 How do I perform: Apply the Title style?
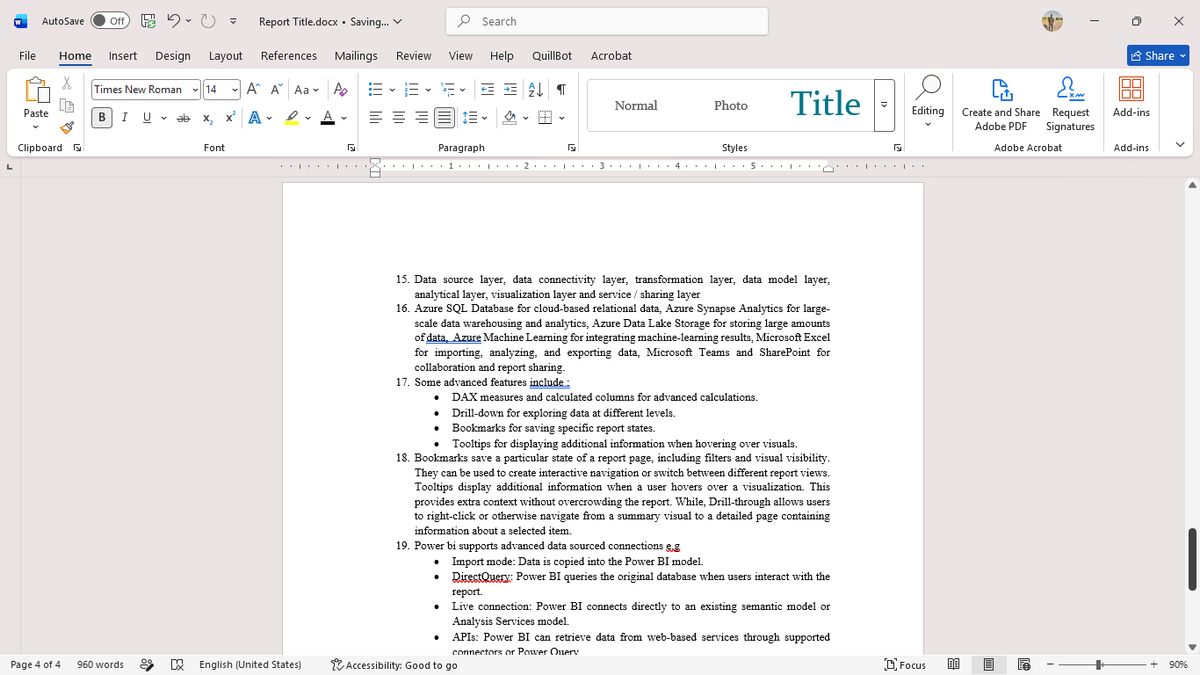[x=825, y=105]
